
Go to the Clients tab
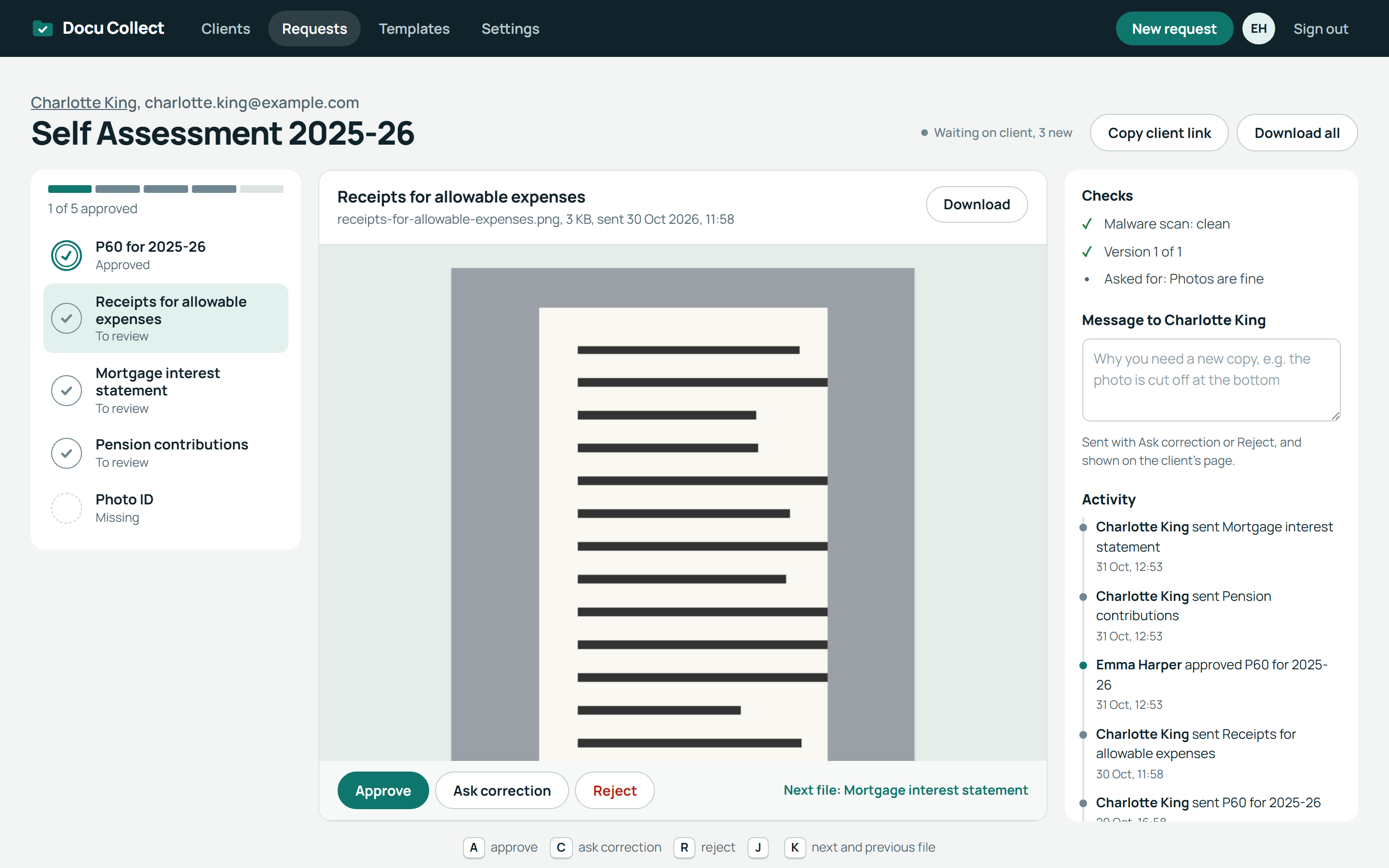(226, 29)
